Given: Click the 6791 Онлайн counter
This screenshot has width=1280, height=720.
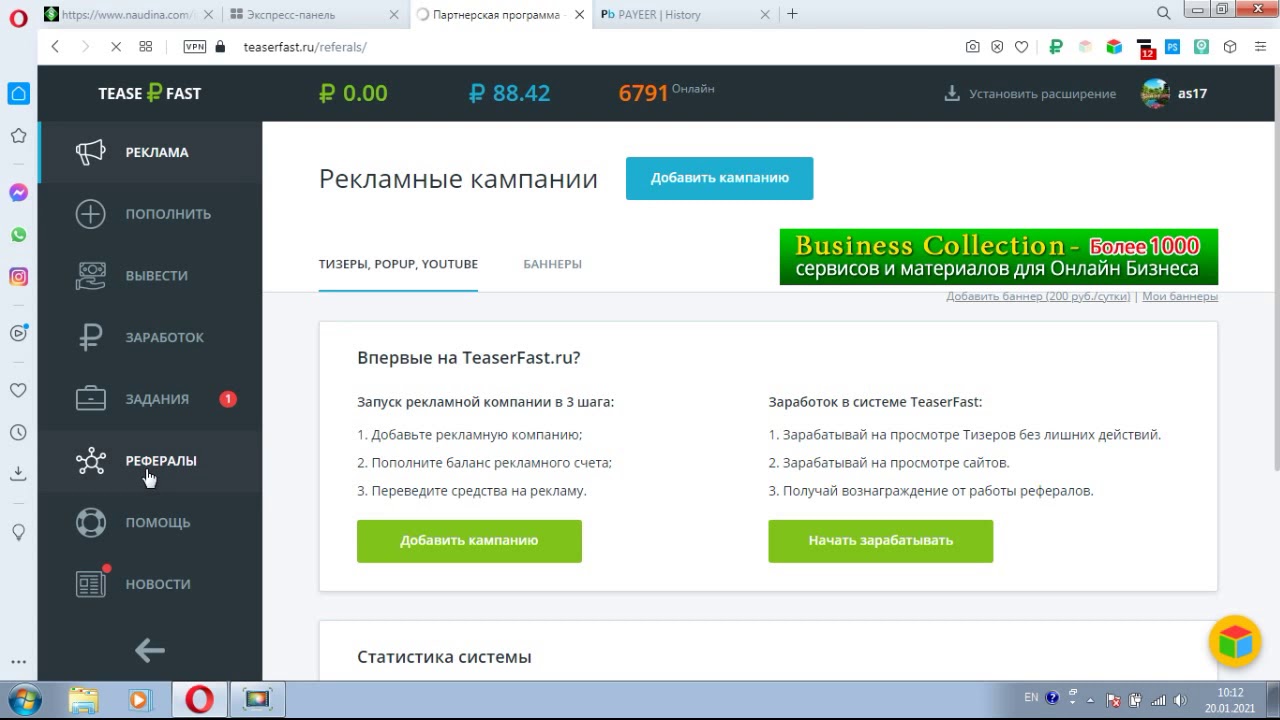Looking at the screenshot, I should coord(666,92).
